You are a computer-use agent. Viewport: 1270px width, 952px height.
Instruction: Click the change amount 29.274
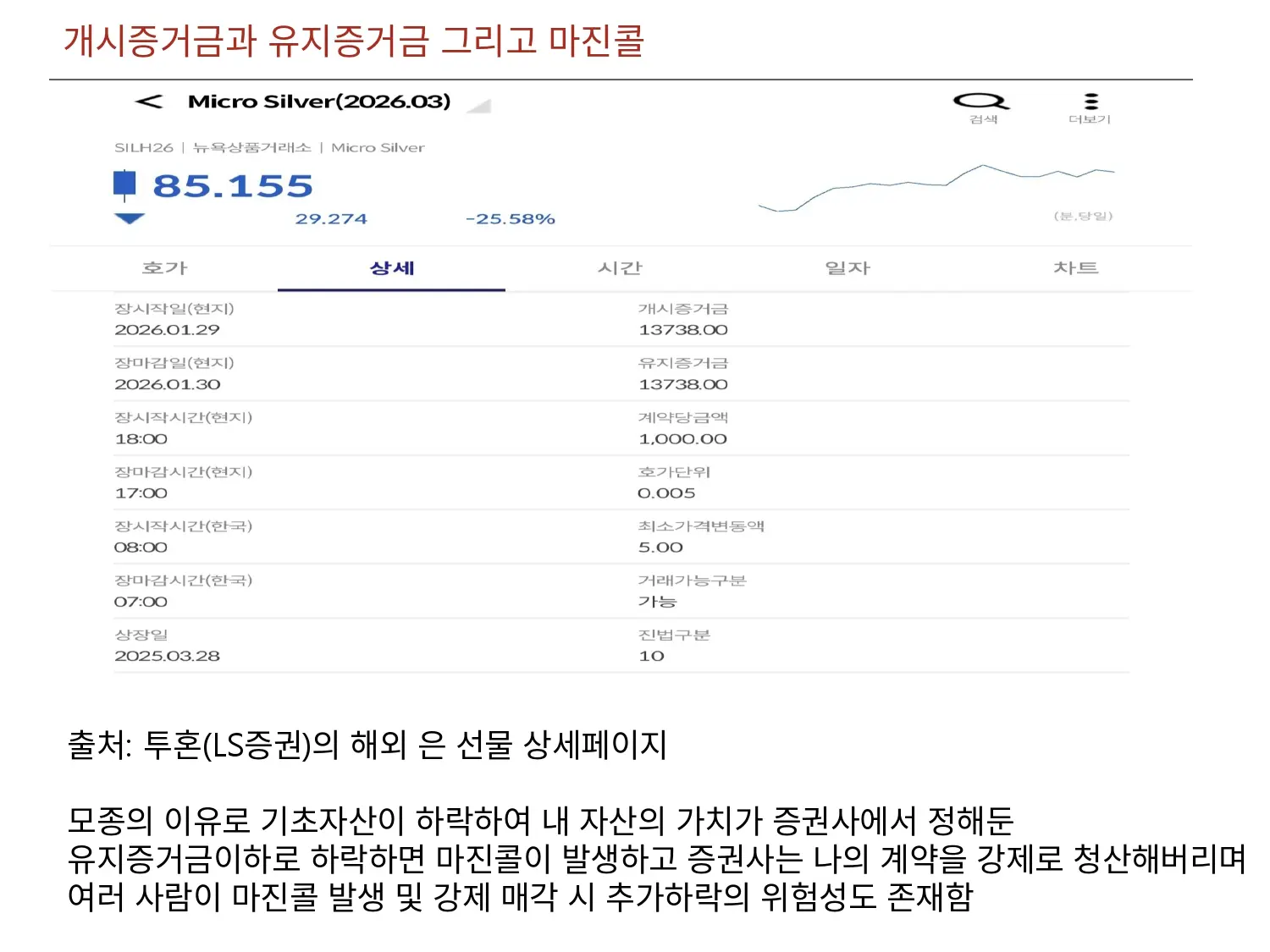tap(331, 219)
